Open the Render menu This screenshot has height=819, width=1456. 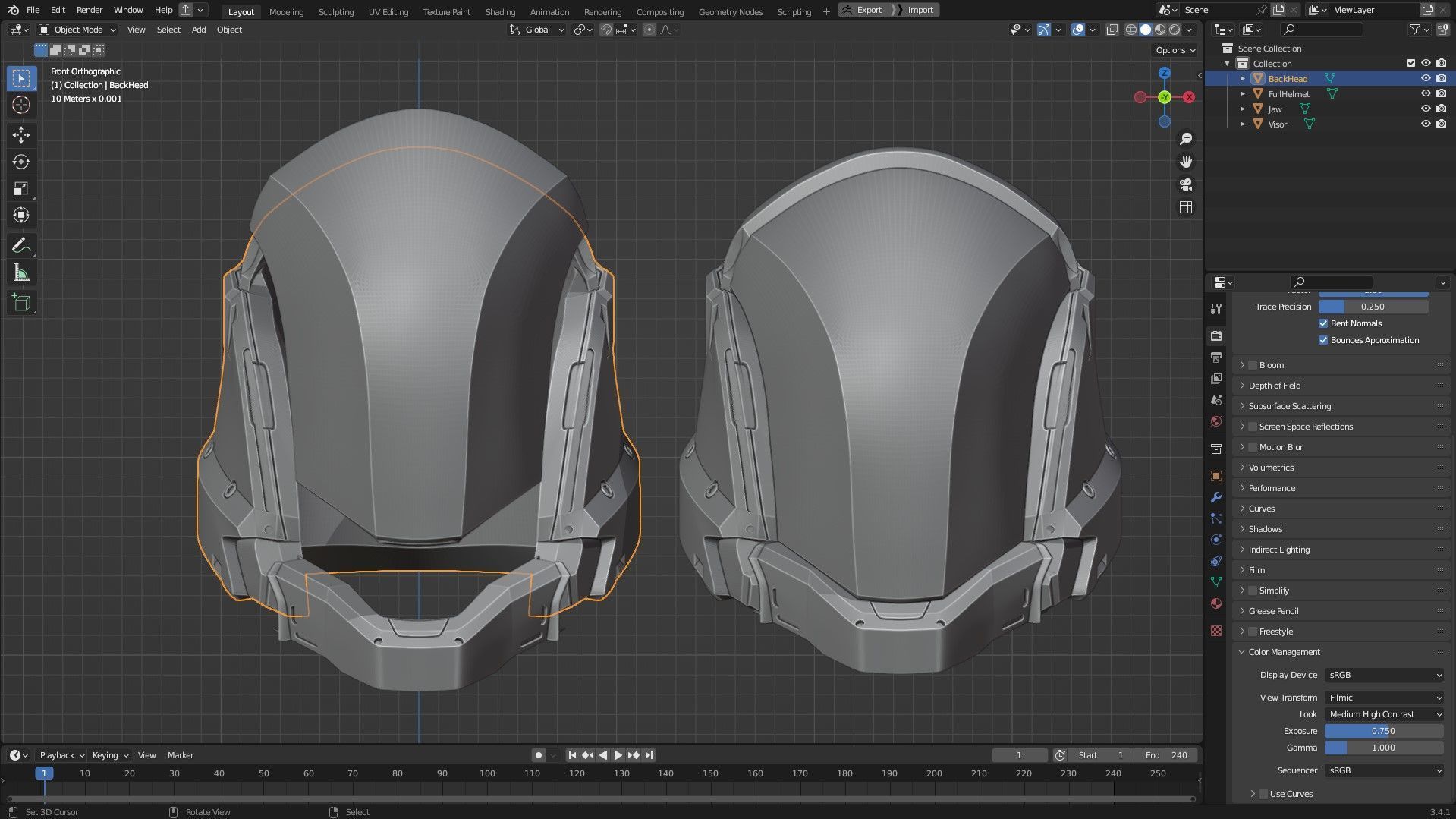point(90,10)
